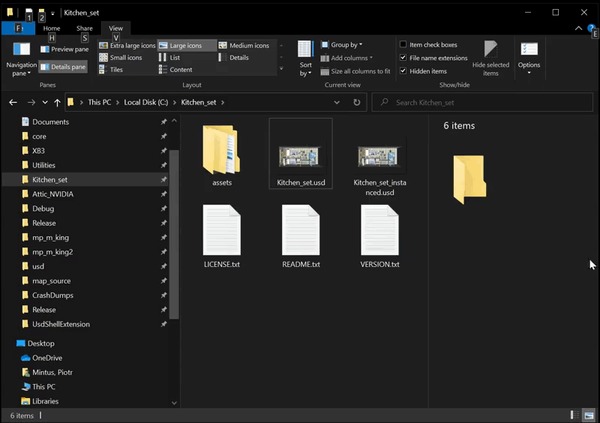Open the Debug folder in sidebar
The image size is (600, 423).
pos(43,209)
